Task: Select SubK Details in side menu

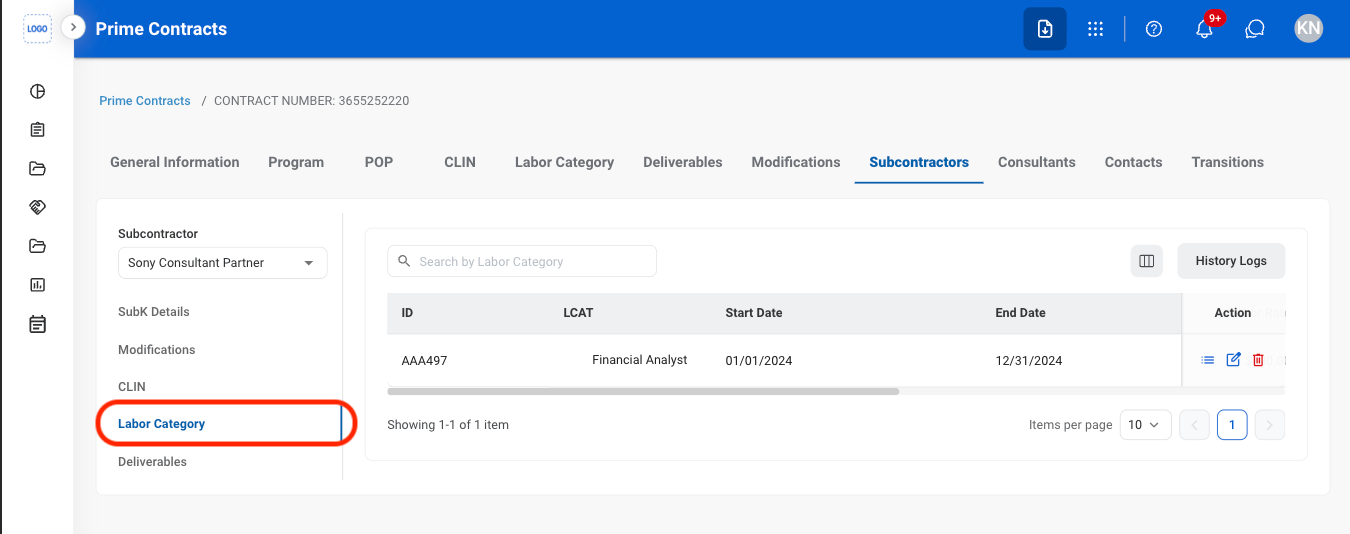Action: 154,312
